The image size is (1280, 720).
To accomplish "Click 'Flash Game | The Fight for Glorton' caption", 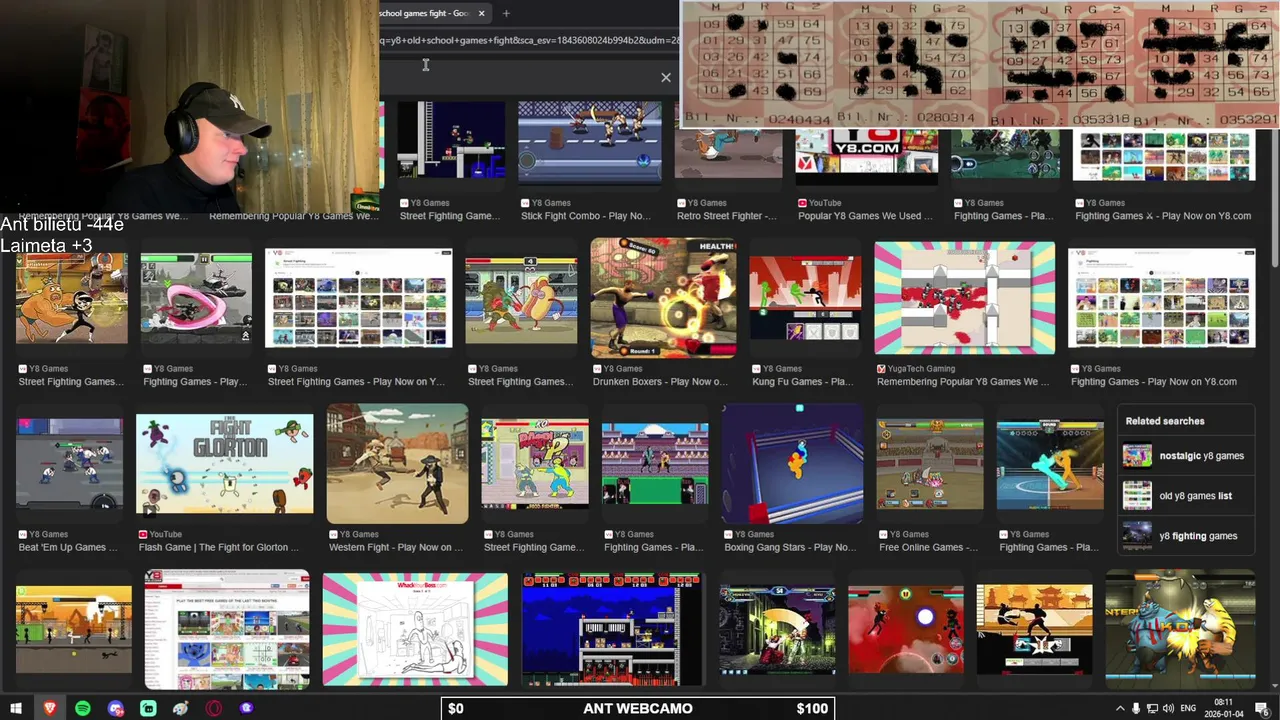I will tap(219, 548).
